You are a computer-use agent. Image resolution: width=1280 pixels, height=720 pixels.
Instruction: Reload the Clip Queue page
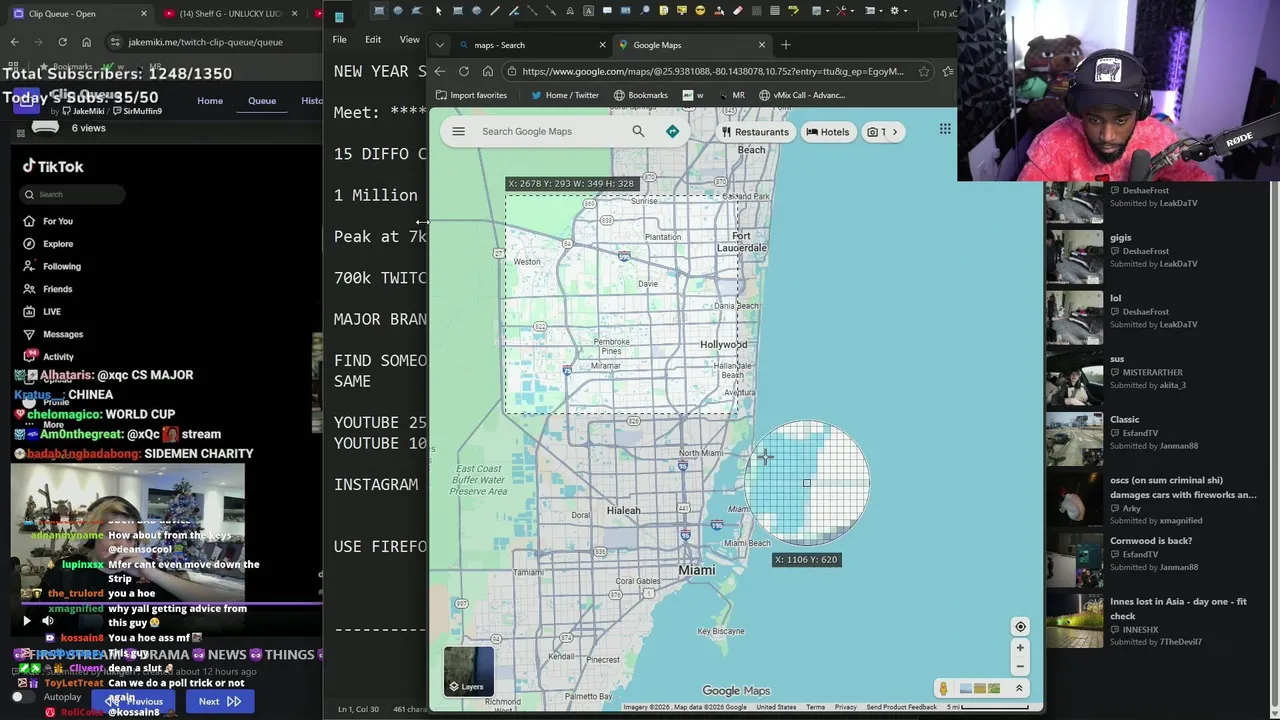[62, 42]
